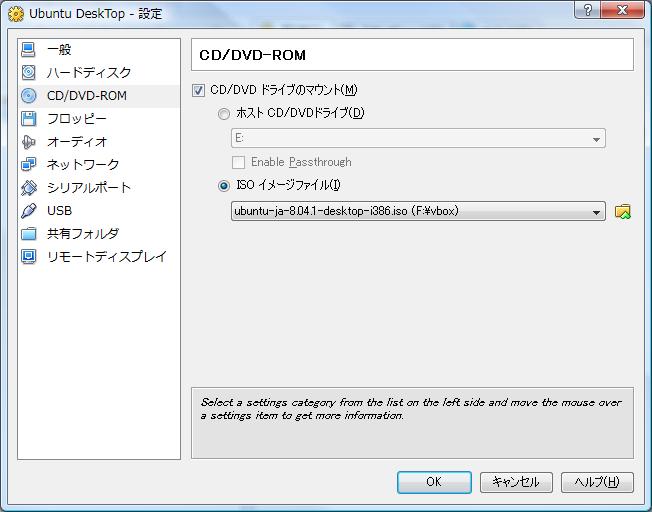The image size is (652, 512).
Task: Toggle the Enable Passthrough checkbox
Action: [238, 162]
